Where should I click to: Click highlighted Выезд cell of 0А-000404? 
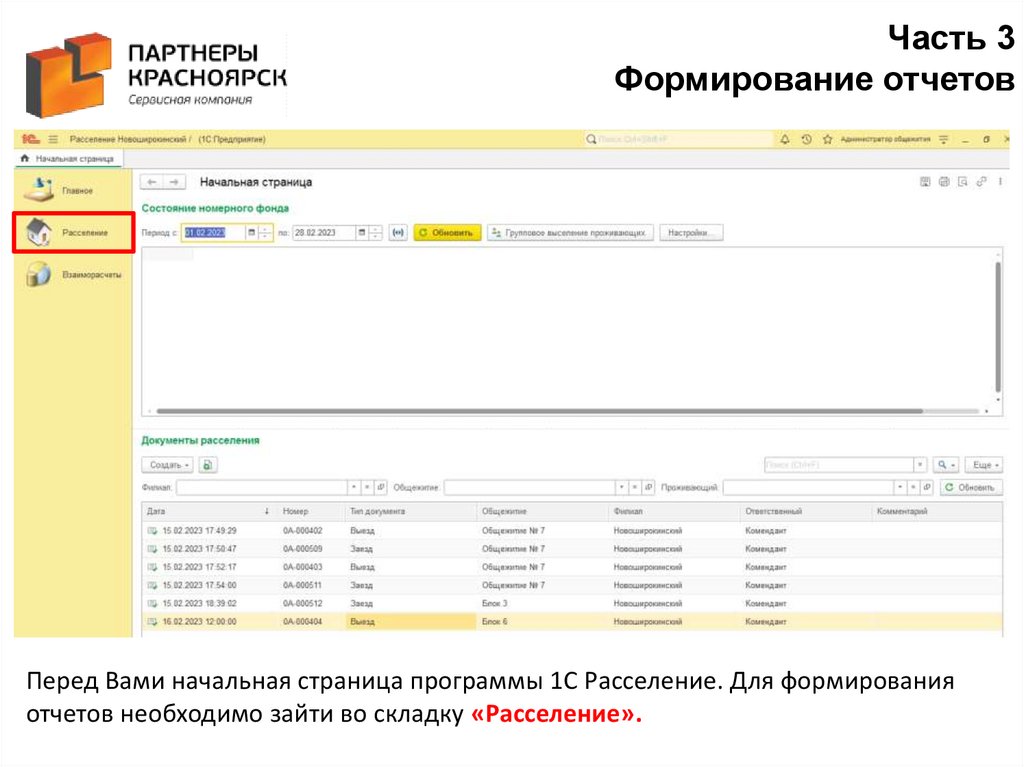(x=411, y=622)
